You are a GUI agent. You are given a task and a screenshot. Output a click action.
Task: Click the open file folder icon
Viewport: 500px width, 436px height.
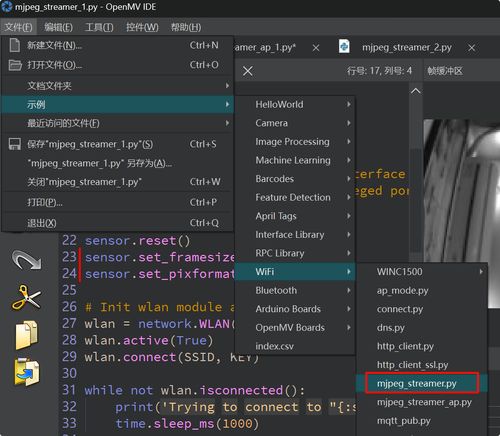coord(15,65)
